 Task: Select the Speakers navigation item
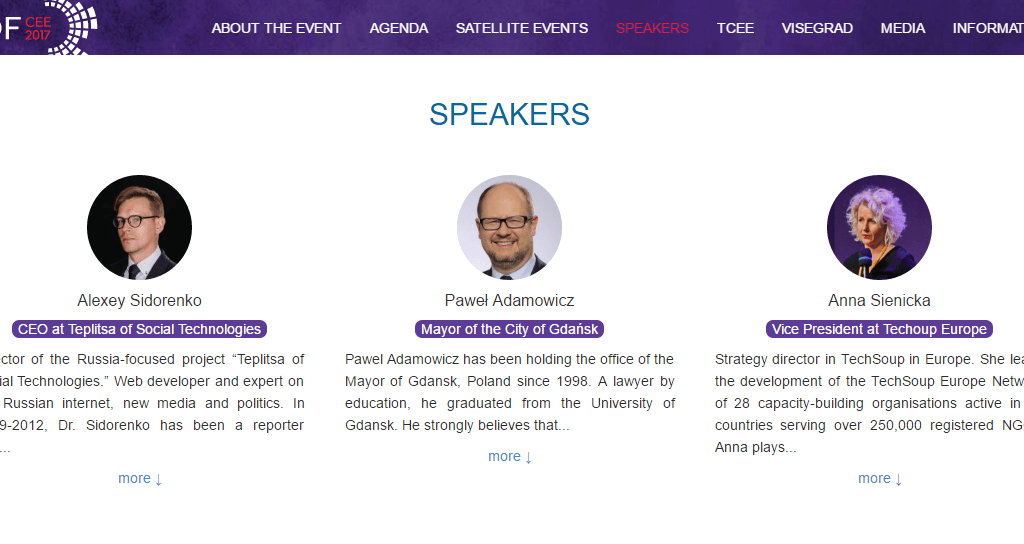click(652, 28)
